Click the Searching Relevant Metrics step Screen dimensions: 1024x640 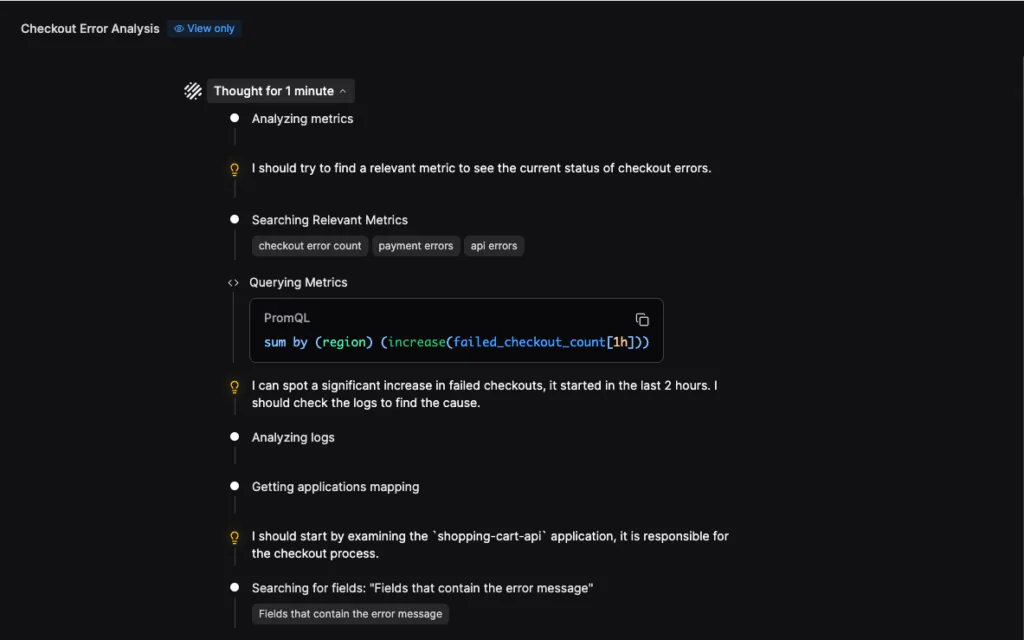pyautogui.click(x=330, y=220)
